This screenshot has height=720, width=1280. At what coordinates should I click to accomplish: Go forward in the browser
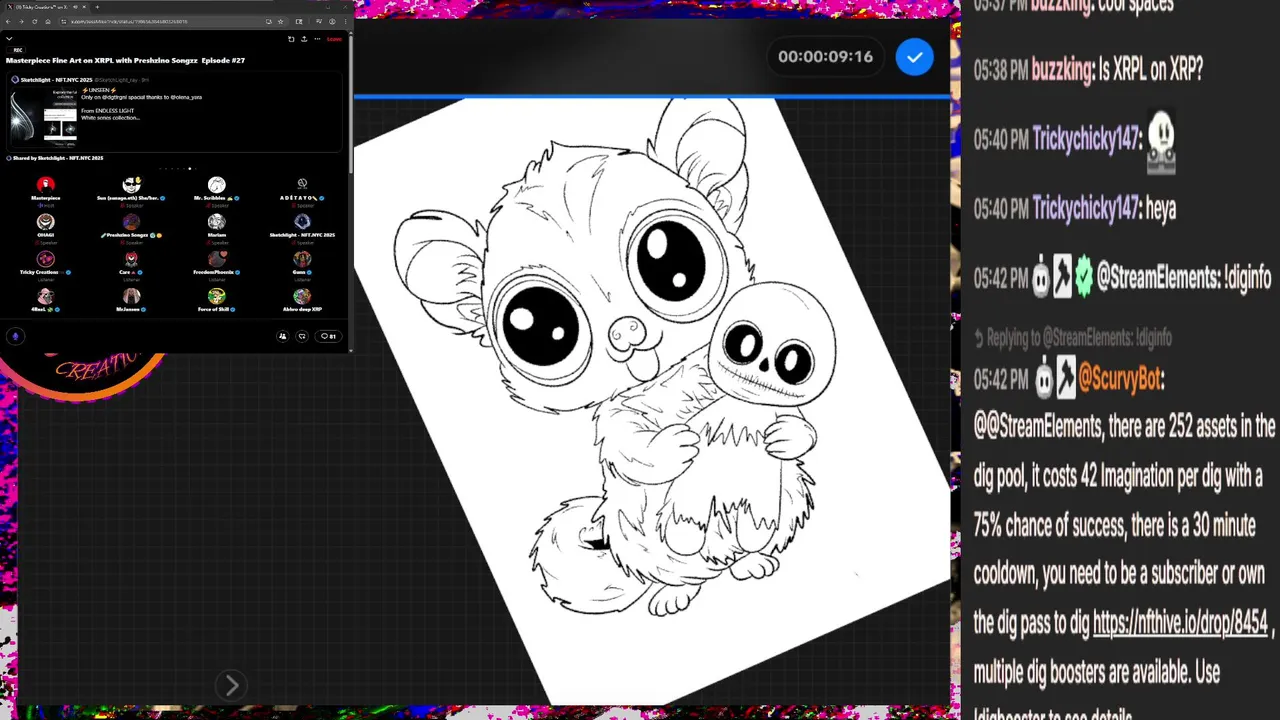tap(21, 21)
